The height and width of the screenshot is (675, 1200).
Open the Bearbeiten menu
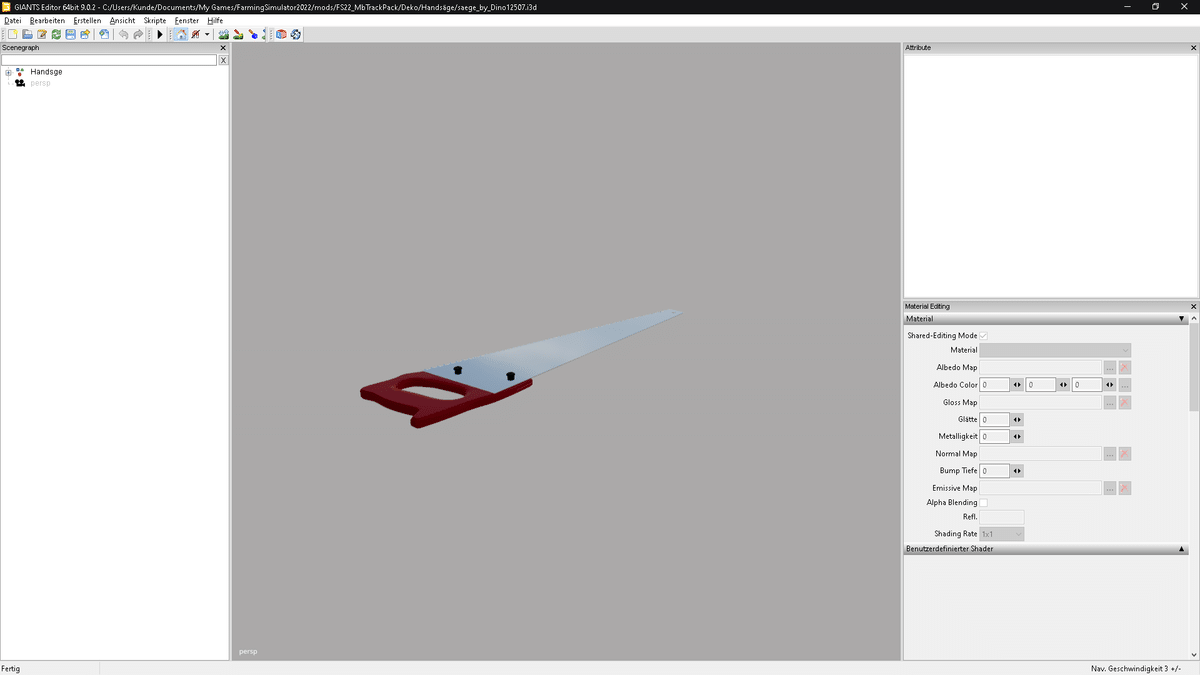(x=47, y=20)
